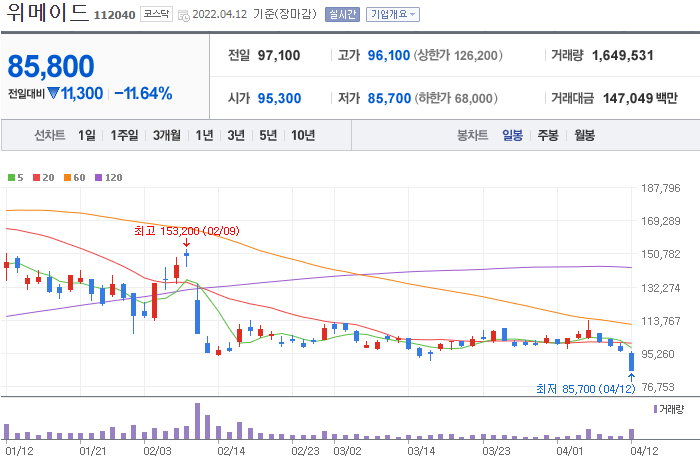Click the trading volume value 1,649,531
The width and height of the screenshot is (700, 466).
click(x=623, y=55)
